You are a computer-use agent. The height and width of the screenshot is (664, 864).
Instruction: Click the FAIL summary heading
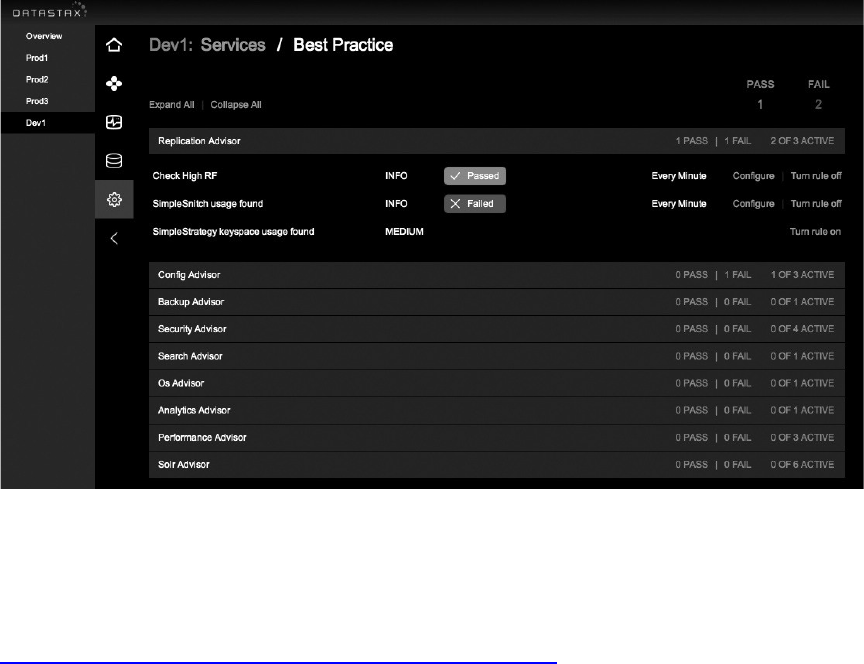click(x=818, y=84)
